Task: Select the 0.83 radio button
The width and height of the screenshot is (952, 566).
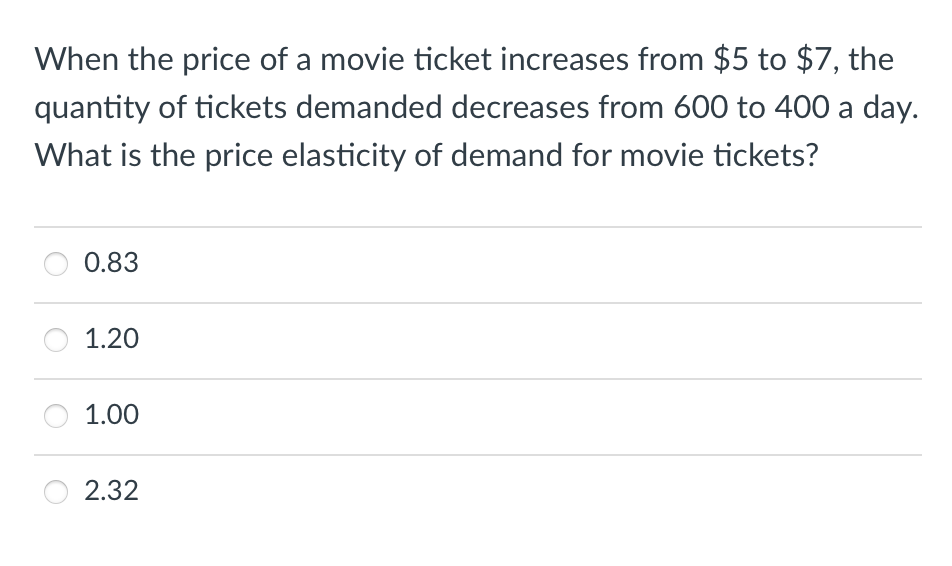Action: pyautogui.click(x=56, y=264)
